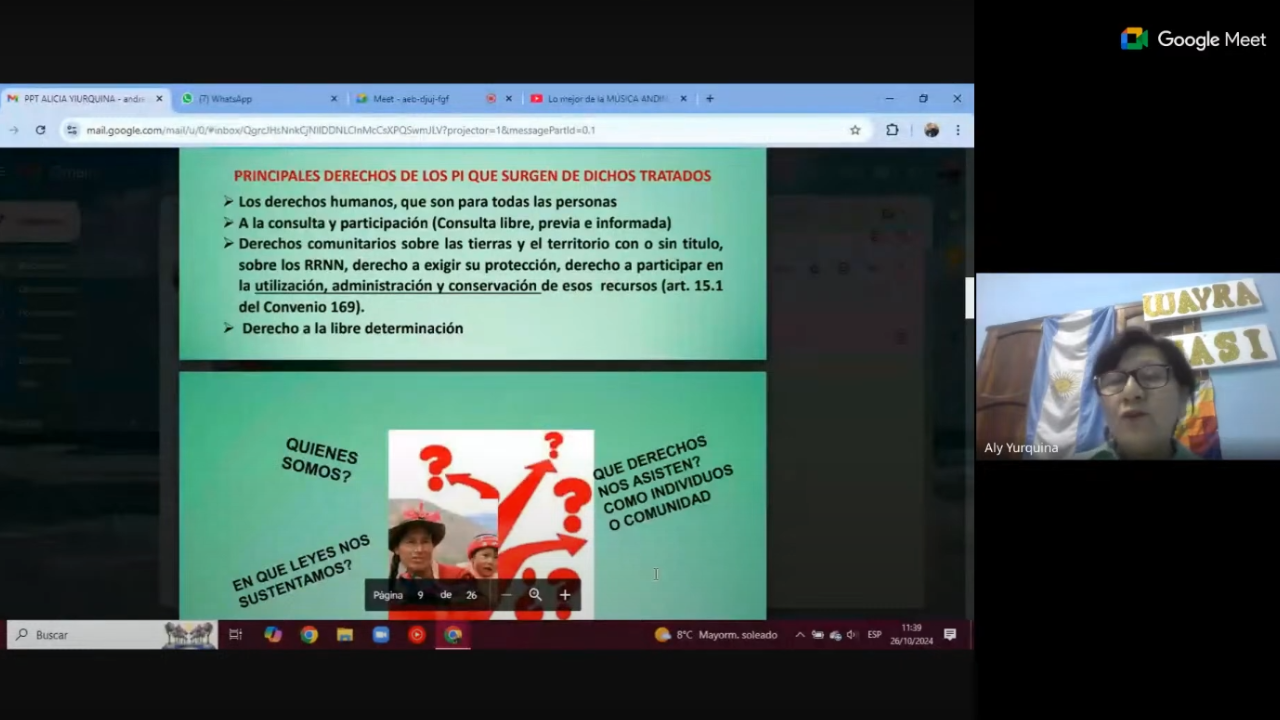Expand the system tray hidden icons
Screen dimensions: 1280x720
(x=799, y=635)
